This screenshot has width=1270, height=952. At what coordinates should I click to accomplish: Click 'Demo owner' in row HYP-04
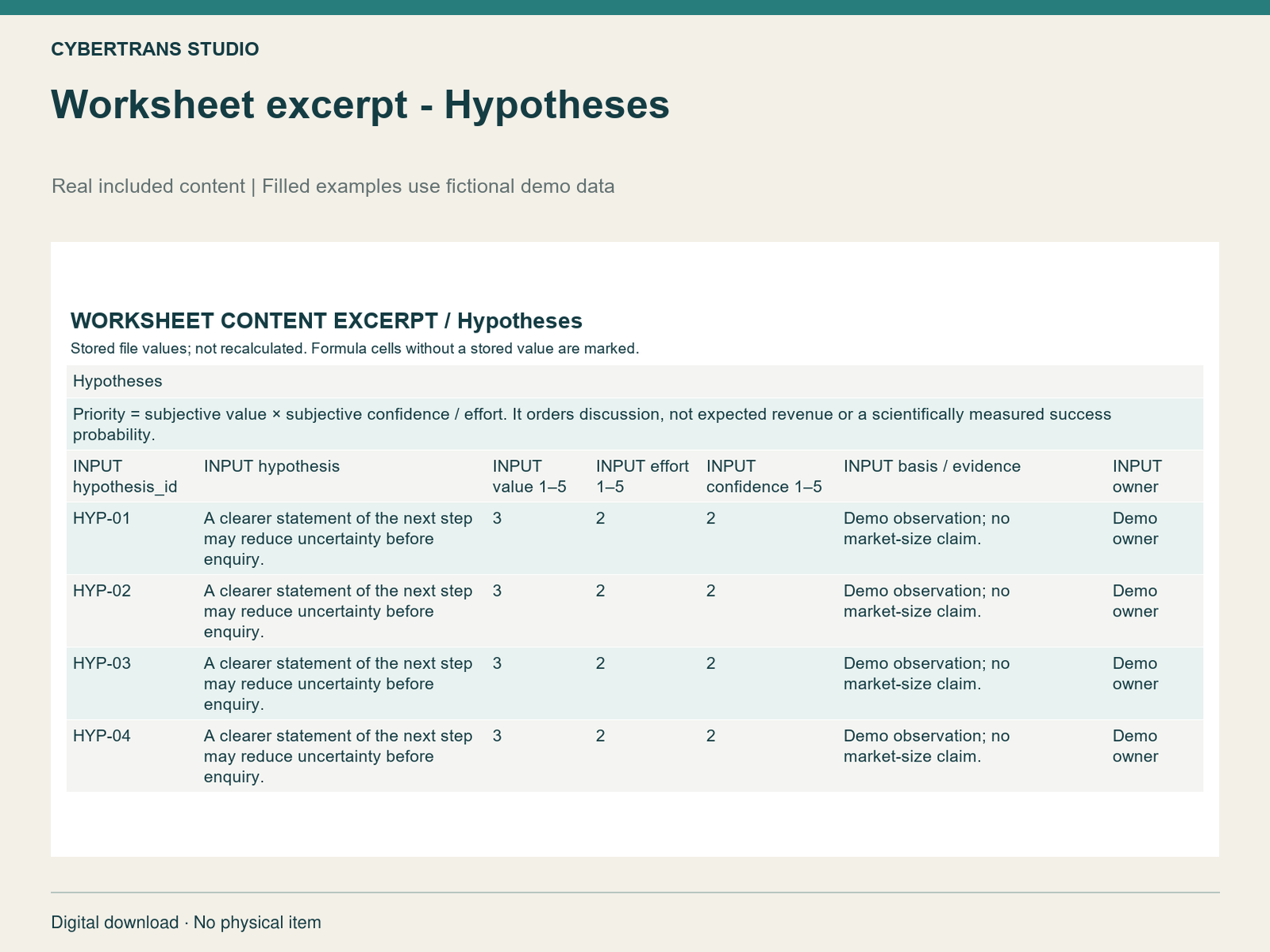[x=1135, y=746]
